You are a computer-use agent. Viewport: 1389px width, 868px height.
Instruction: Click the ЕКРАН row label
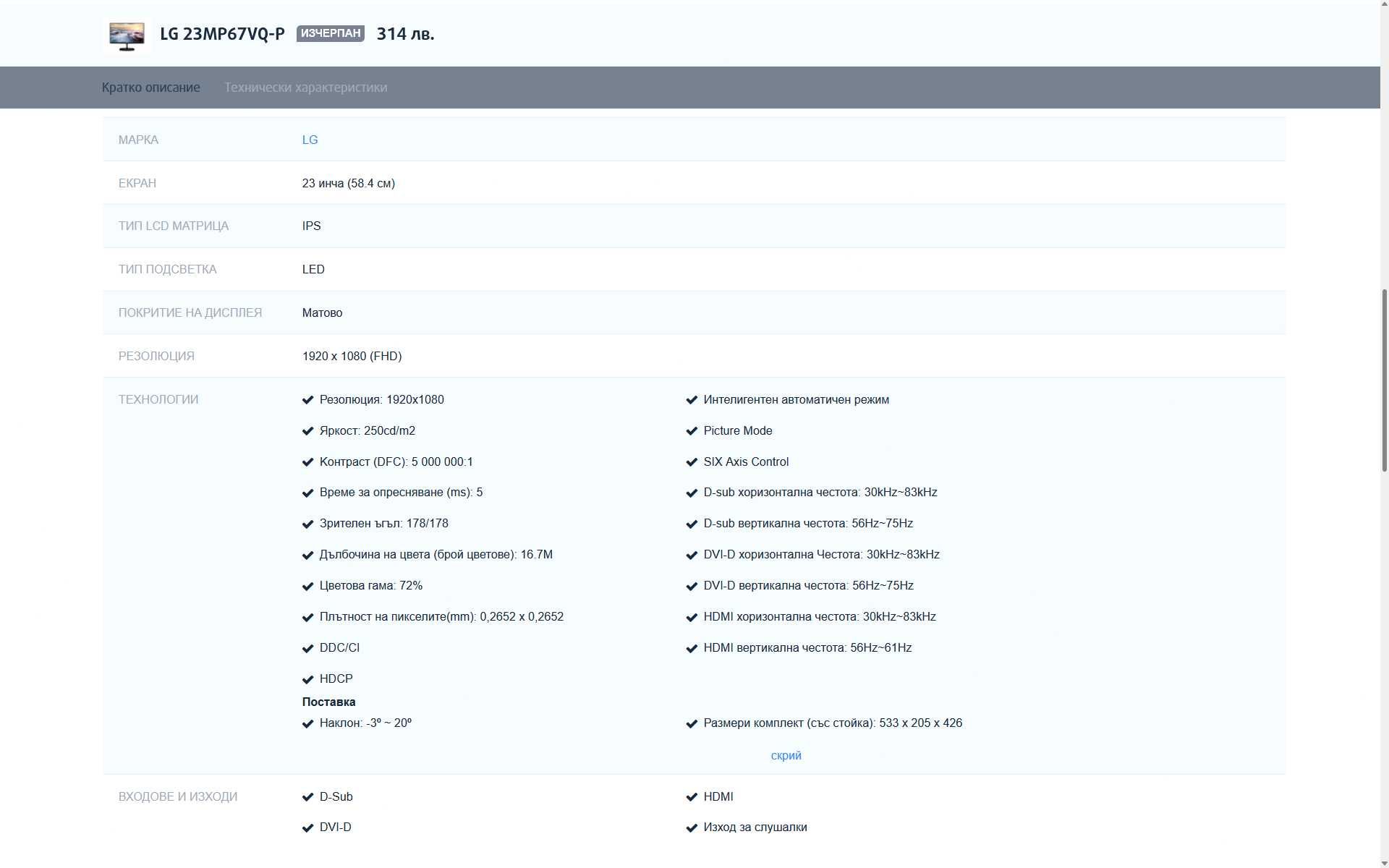pos(137,183)
